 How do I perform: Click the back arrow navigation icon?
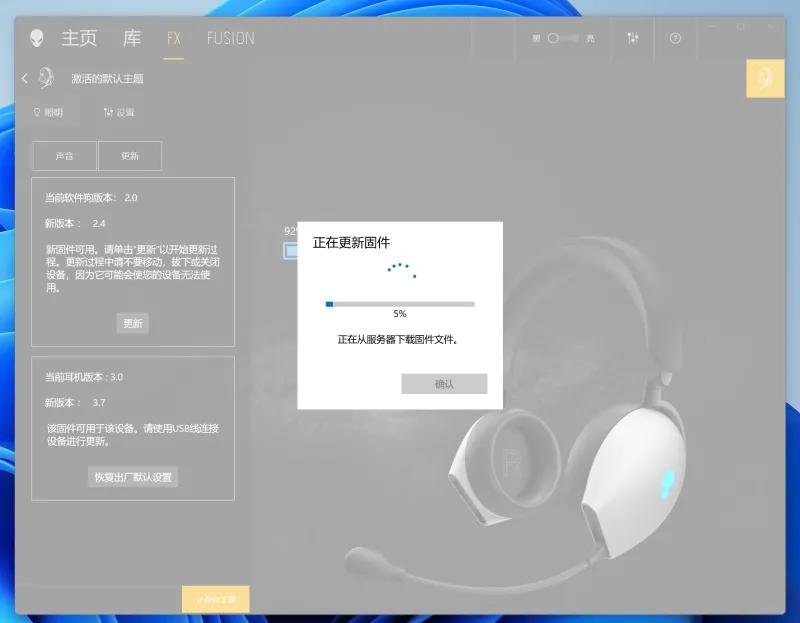click(x=23, y=78)
